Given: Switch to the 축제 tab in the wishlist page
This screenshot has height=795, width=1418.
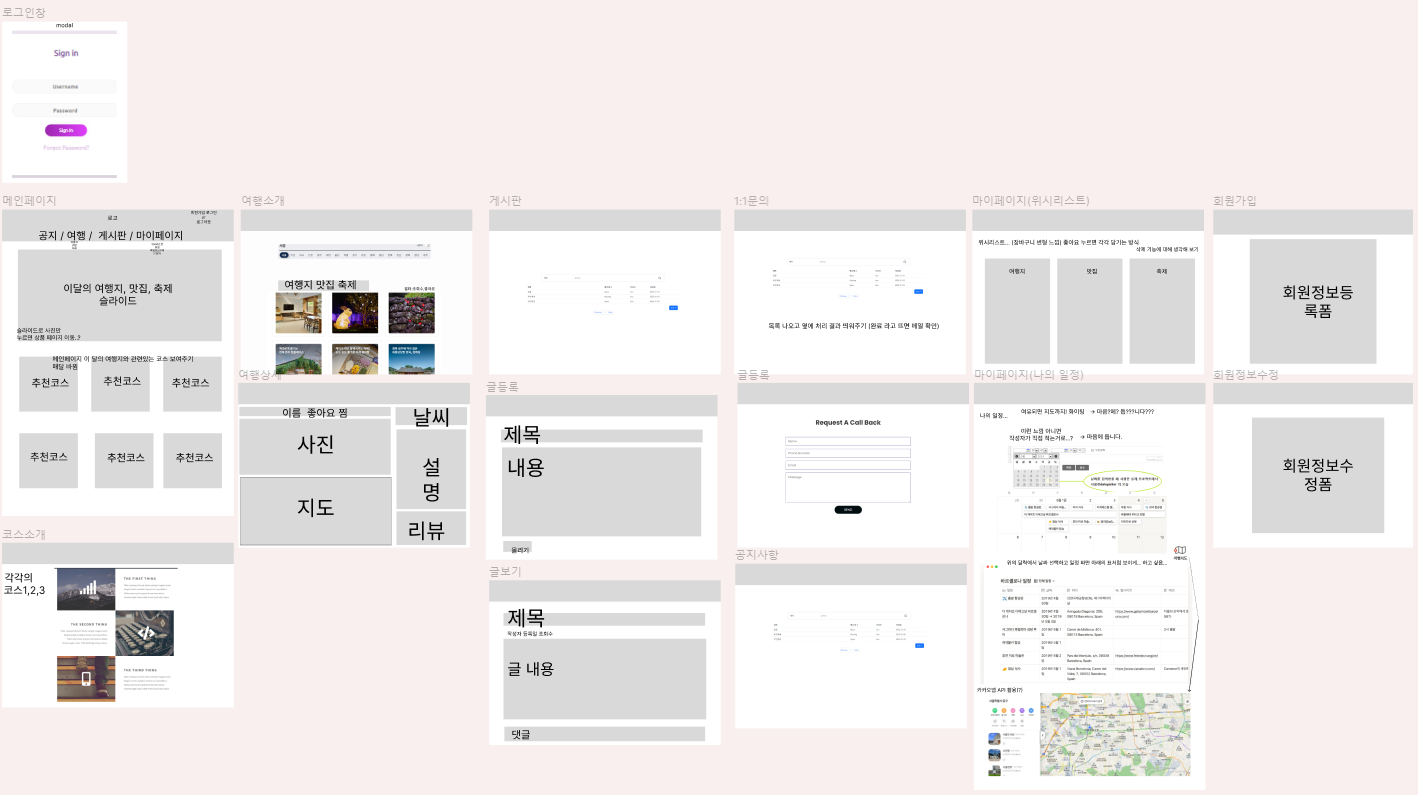Looking at the screenshot, I should coord(1161,270).
